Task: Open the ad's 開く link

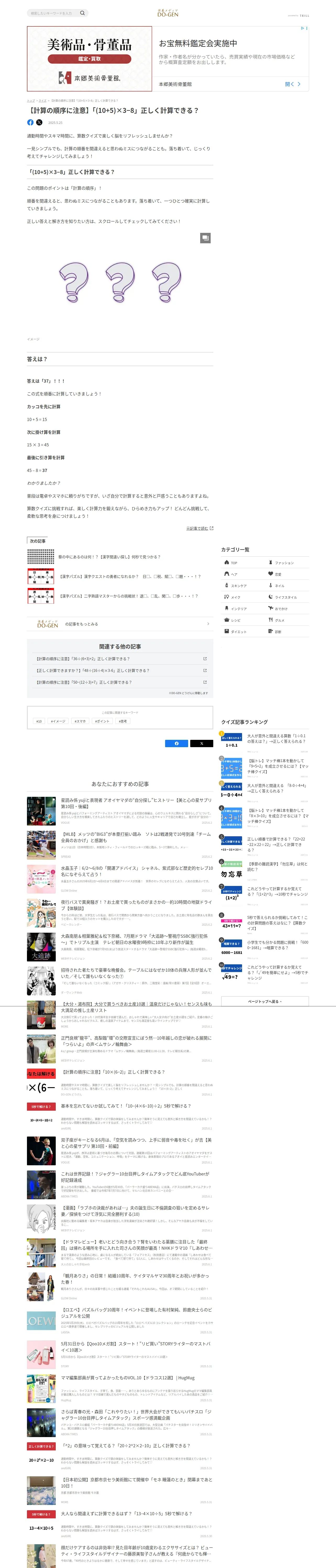Action: [x=293, y=84]
